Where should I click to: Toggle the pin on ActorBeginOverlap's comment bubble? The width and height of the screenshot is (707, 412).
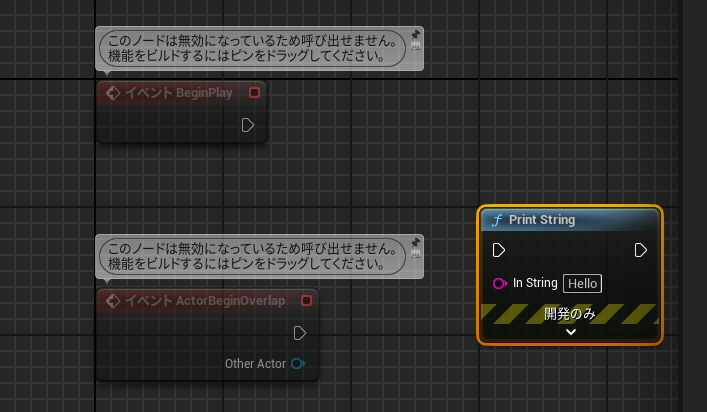pyautogui.click(x=416, y=243)
